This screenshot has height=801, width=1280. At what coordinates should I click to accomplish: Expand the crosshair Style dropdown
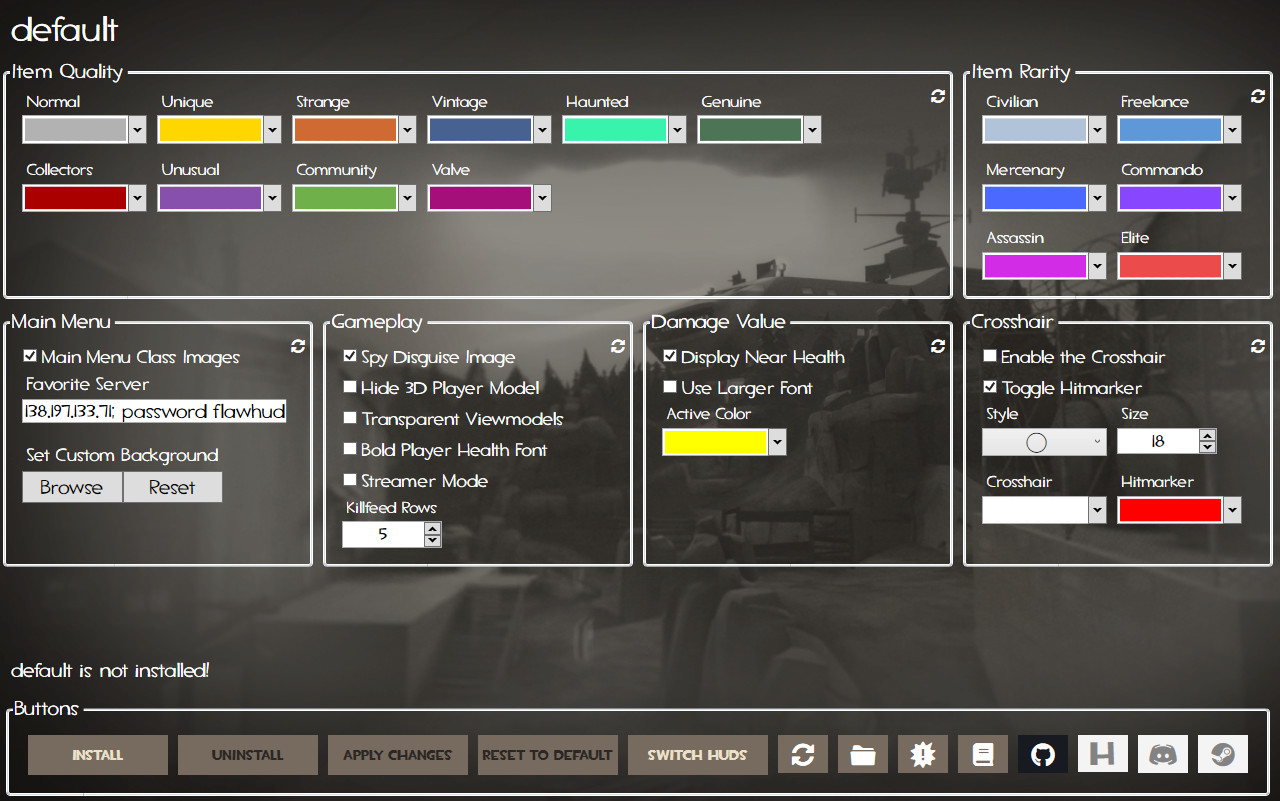coord(1095,441)
